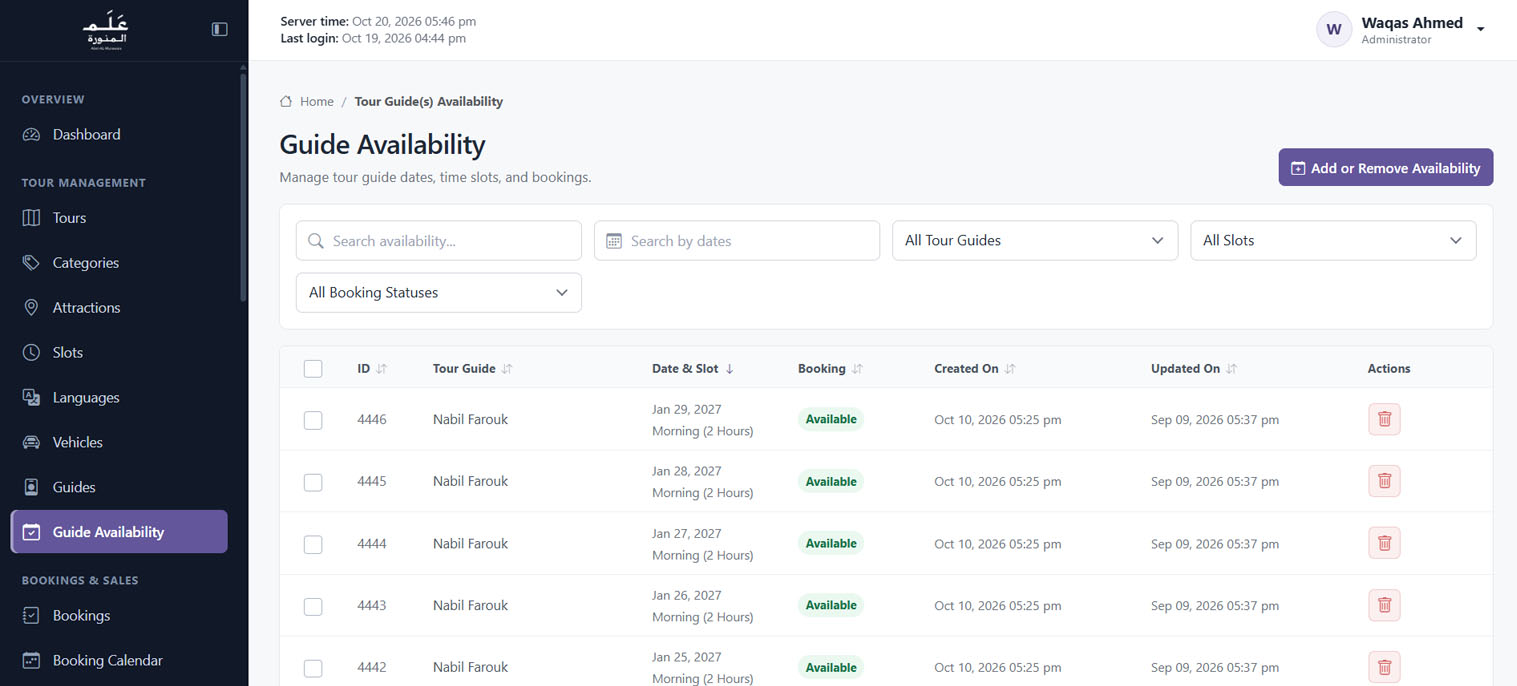The image size is (1517, 686).
Task: Click the Tour Guide(s) Availability breadcrumb
Action: point(429,102)
